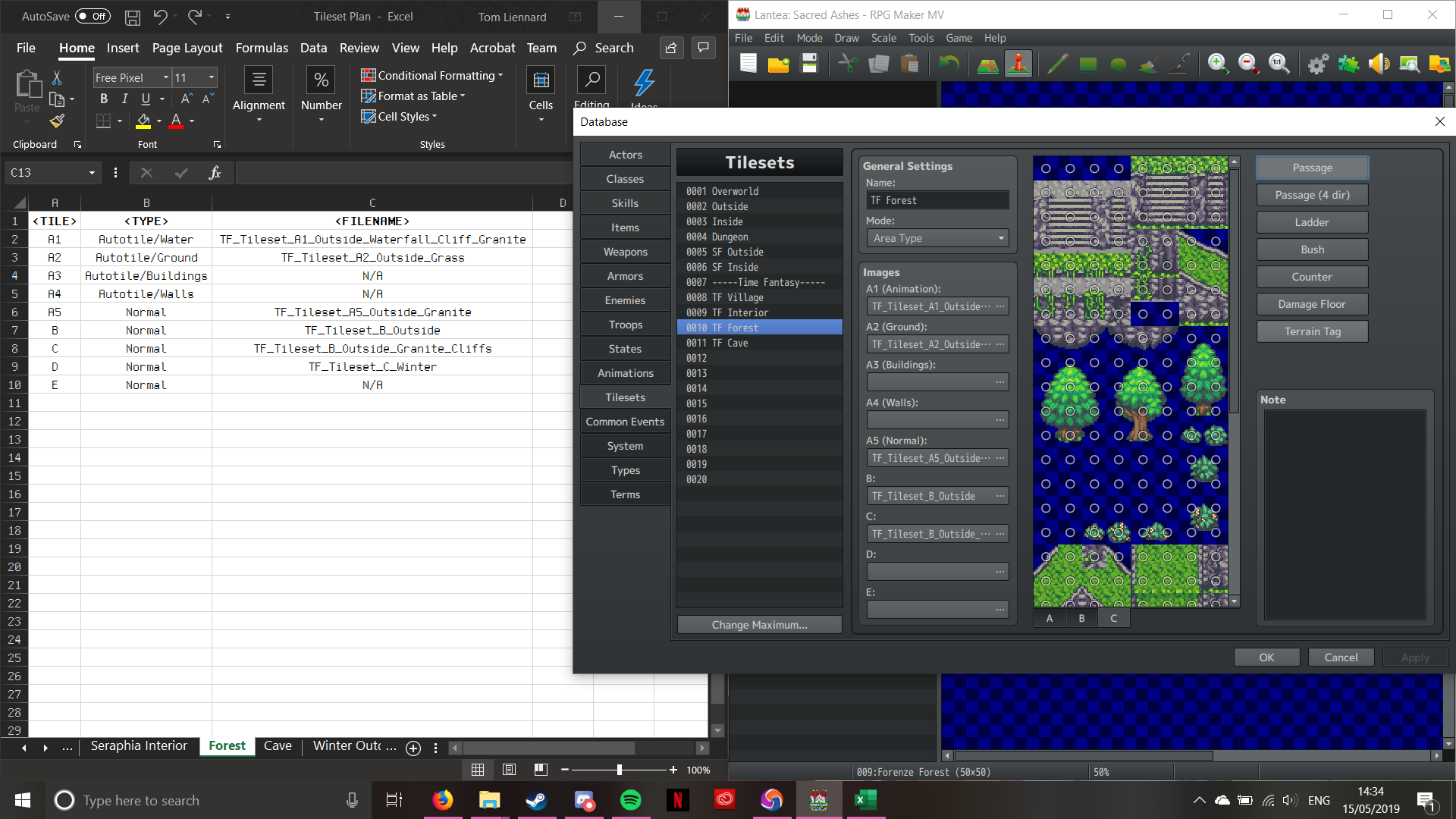Open the Sound Test speaker icon
The image size is (1456, 819).
[1379, 64]
